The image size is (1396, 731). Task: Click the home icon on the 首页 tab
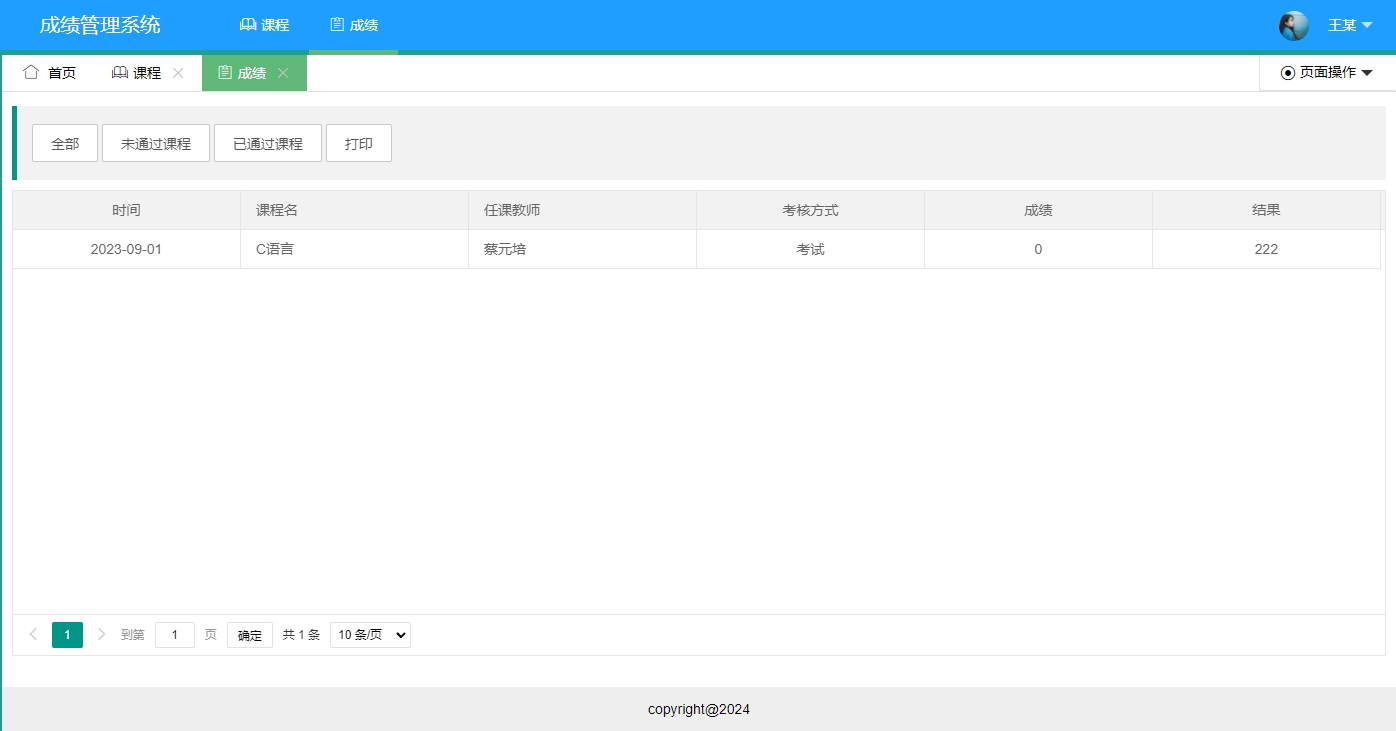pyautogui.click(x=30, y=71)
